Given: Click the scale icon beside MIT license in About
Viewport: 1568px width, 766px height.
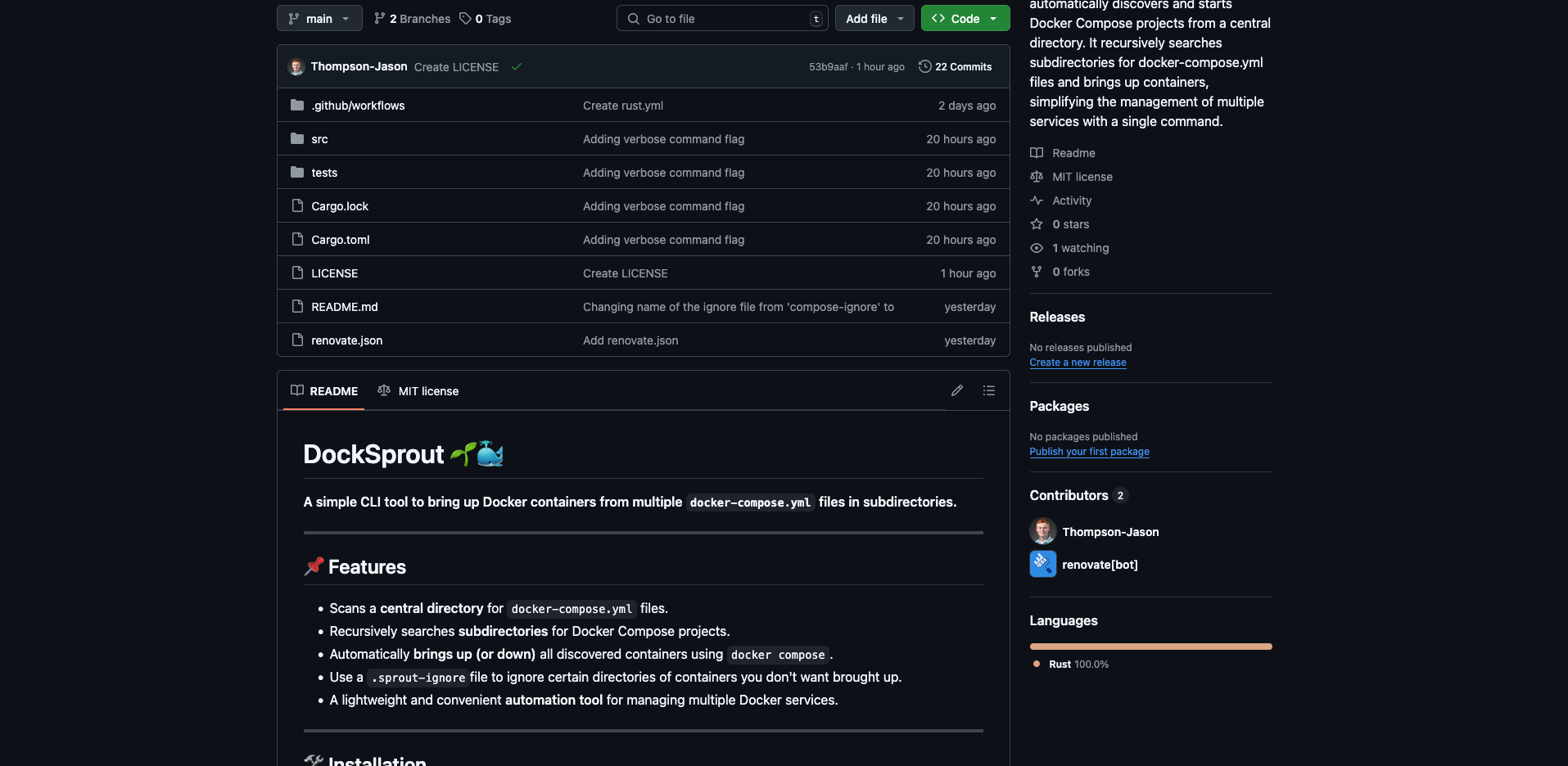Looking at the screenshot, I should tap(1037, 177).
